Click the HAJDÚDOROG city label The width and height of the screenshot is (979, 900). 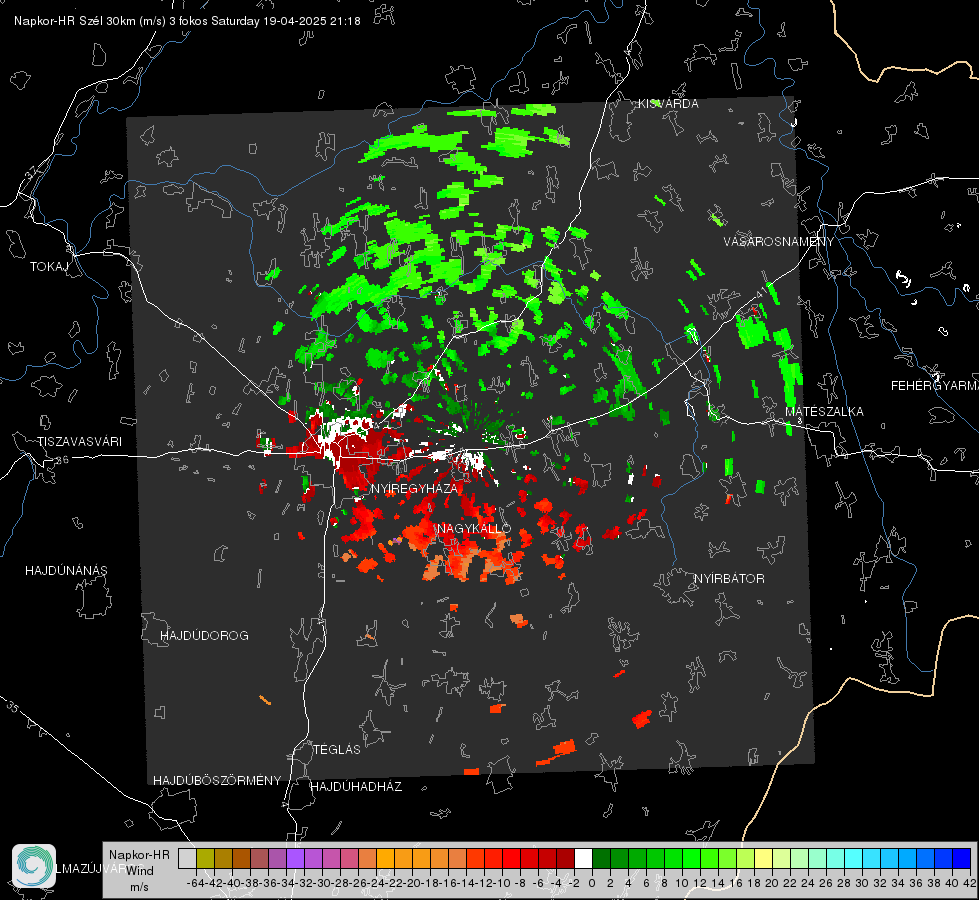[x=204, y=635]
